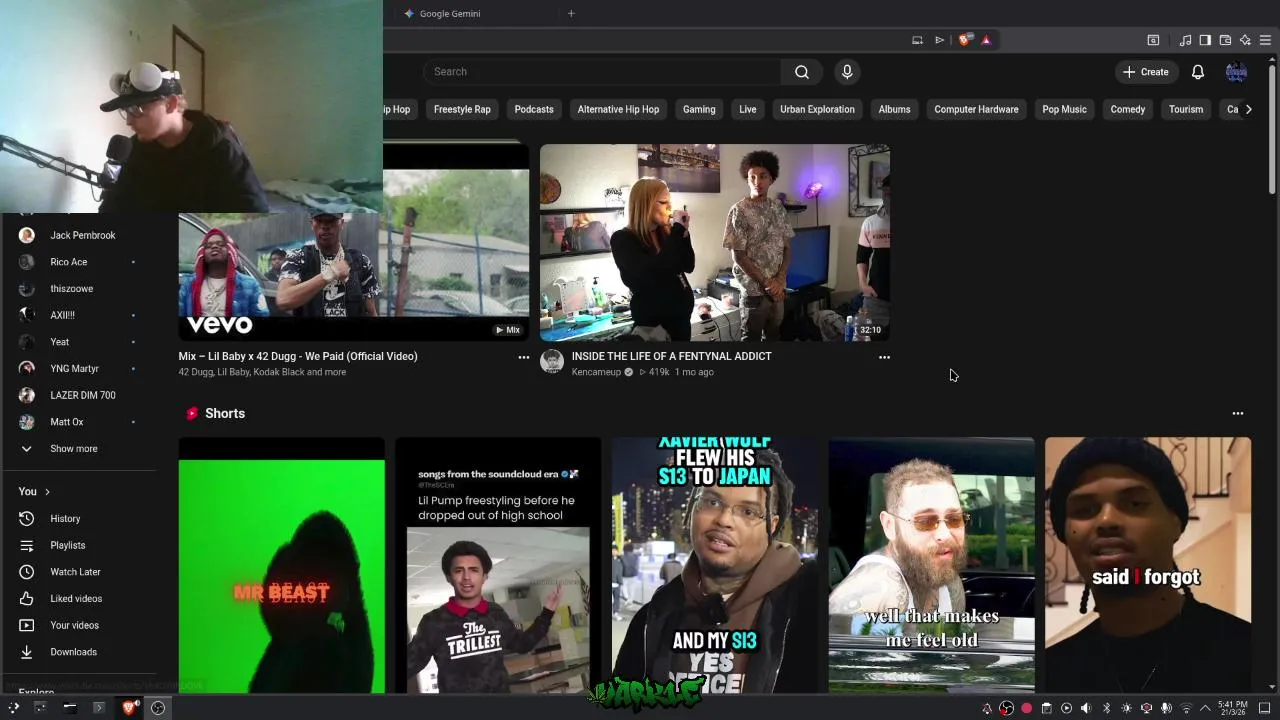Screen dimensions: 1280x720
Task: Open Liked videos in the sidebar
Action: point(79,599)
